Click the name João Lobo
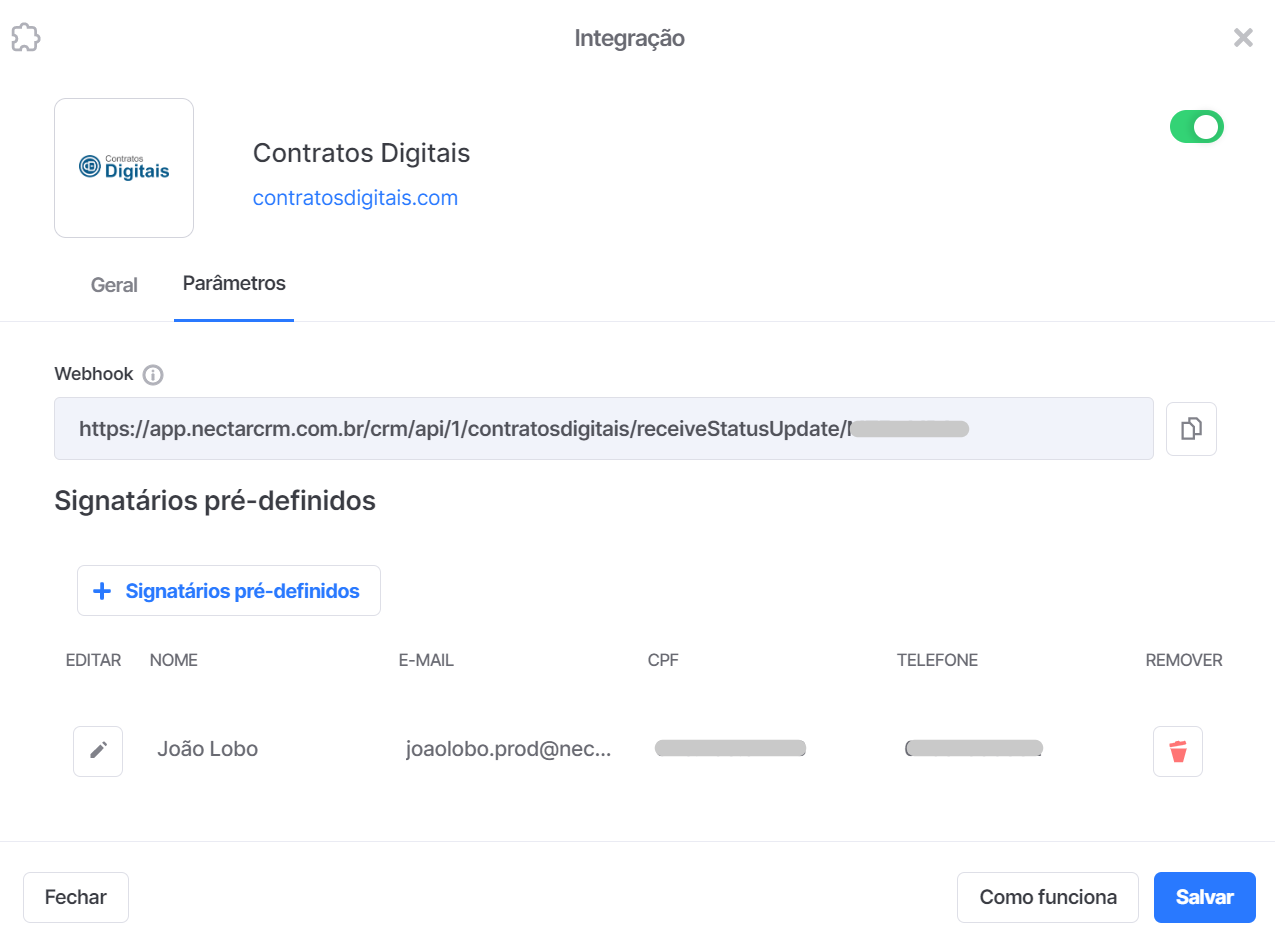1275x940 pixels. coord(207,749)
